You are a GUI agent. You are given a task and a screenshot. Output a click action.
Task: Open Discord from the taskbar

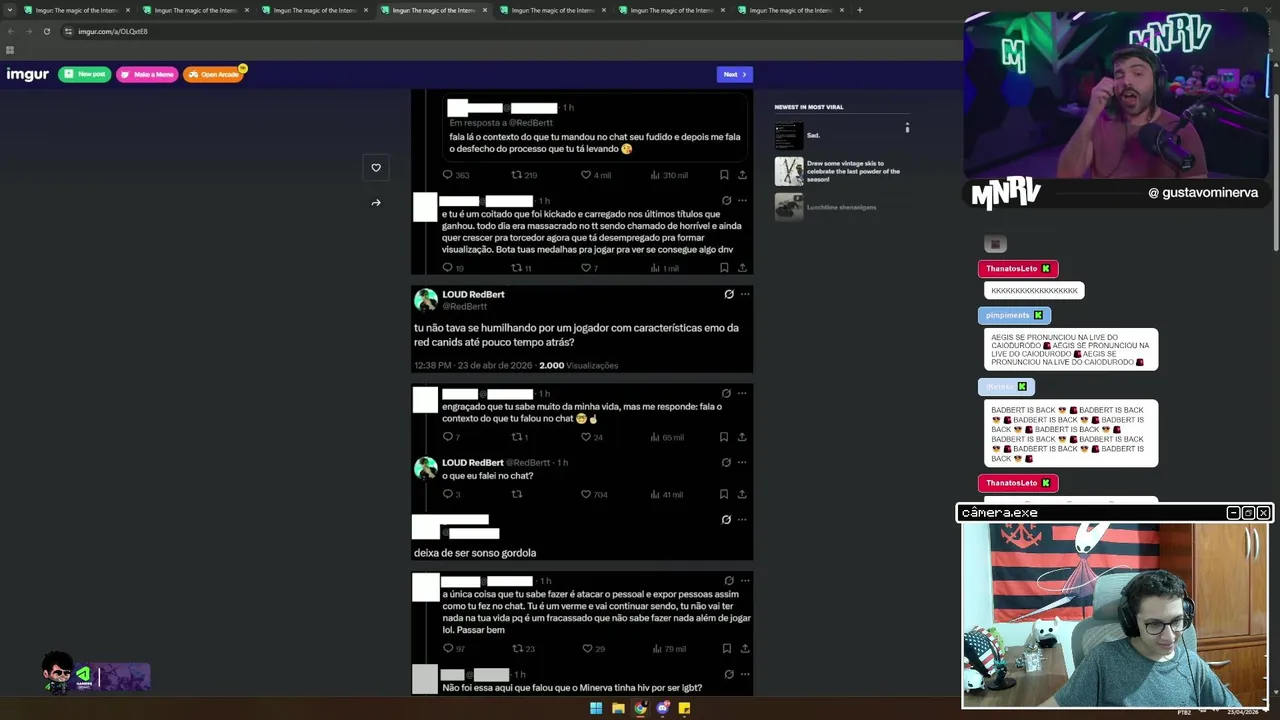pyautogui.click(x=662, y=708)
